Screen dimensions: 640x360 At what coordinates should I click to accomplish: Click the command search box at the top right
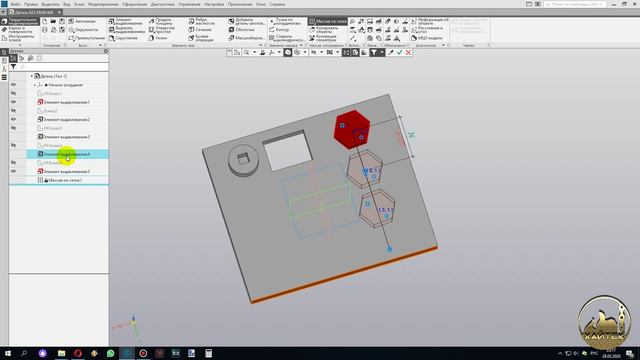click(575, 4)
